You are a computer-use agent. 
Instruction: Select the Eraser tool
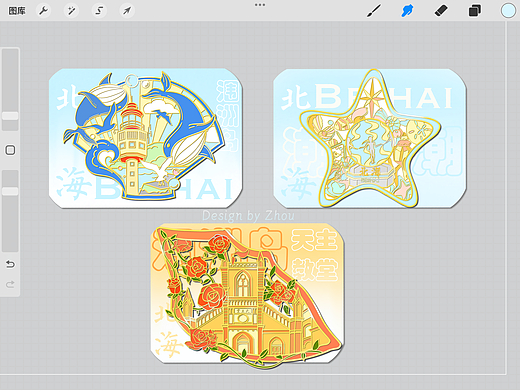click(441, 11)
